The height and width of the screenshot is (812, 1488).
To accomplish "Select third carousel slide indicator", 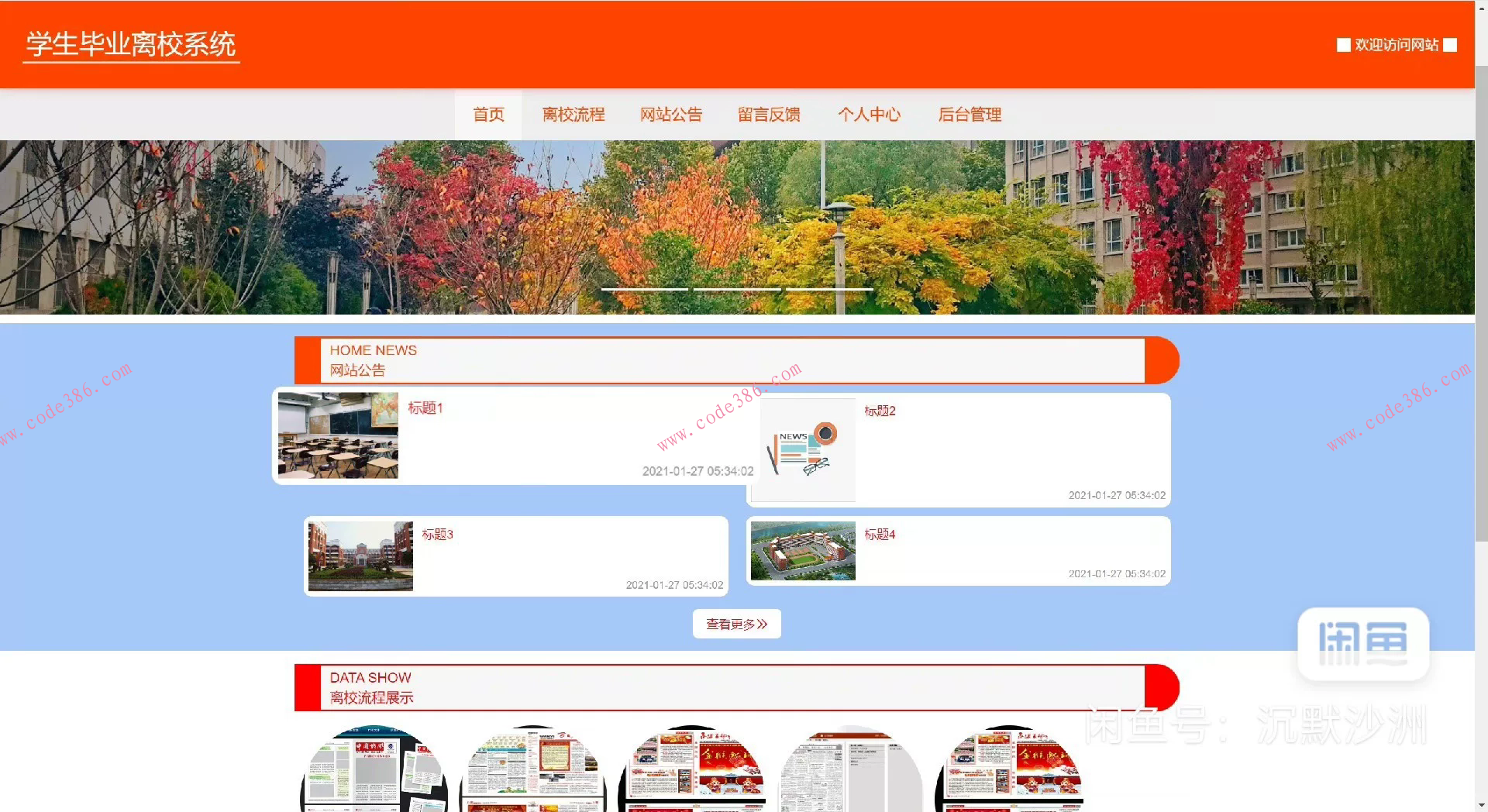I will (x=829, y=289).
